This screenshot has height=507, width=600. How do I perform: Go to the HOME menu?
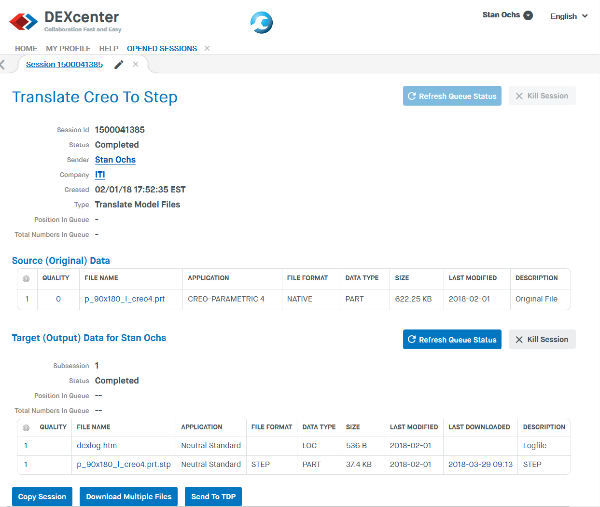click(26, 49)
